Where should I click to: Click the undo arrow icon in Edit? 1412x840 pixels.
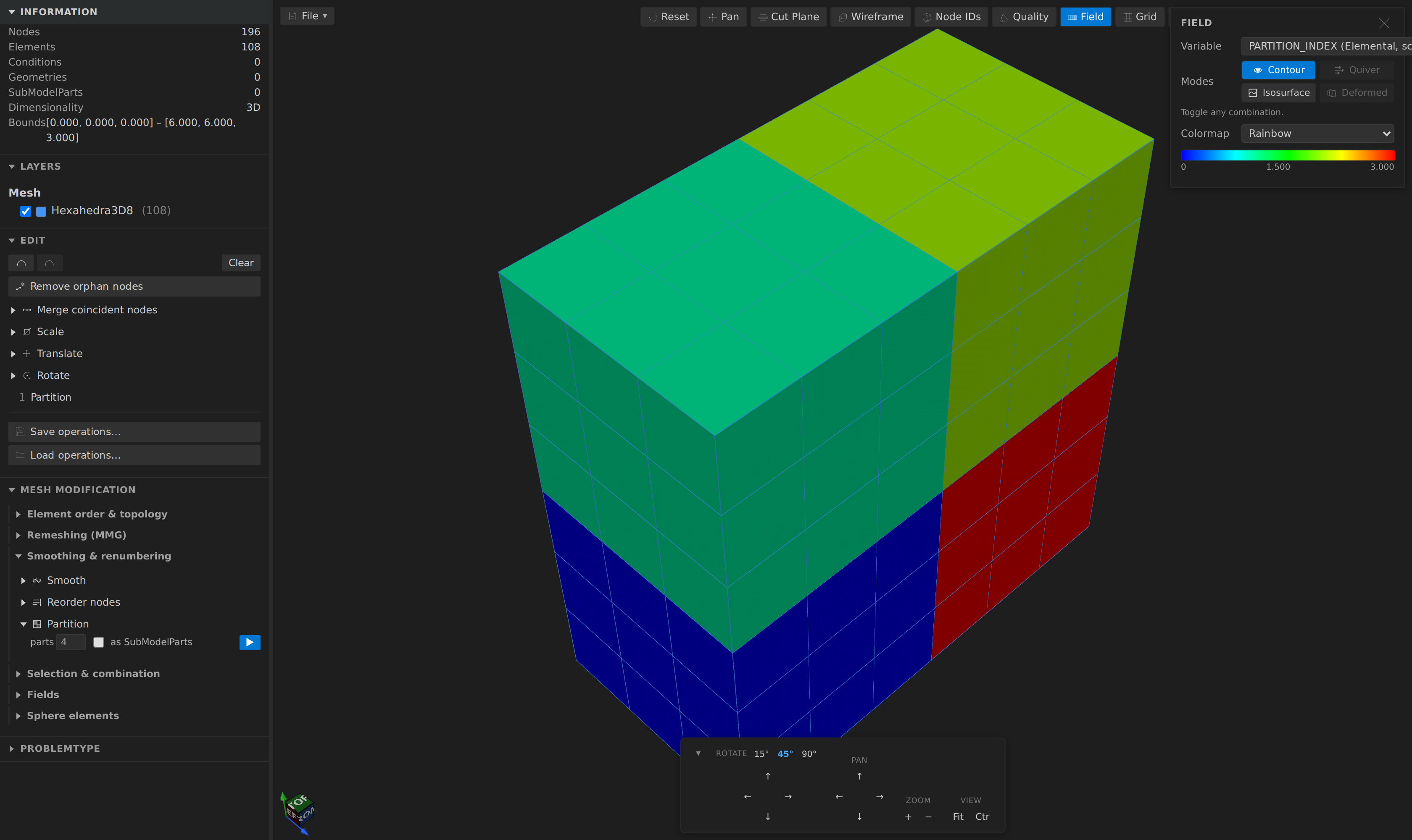(x=21, y=262)
